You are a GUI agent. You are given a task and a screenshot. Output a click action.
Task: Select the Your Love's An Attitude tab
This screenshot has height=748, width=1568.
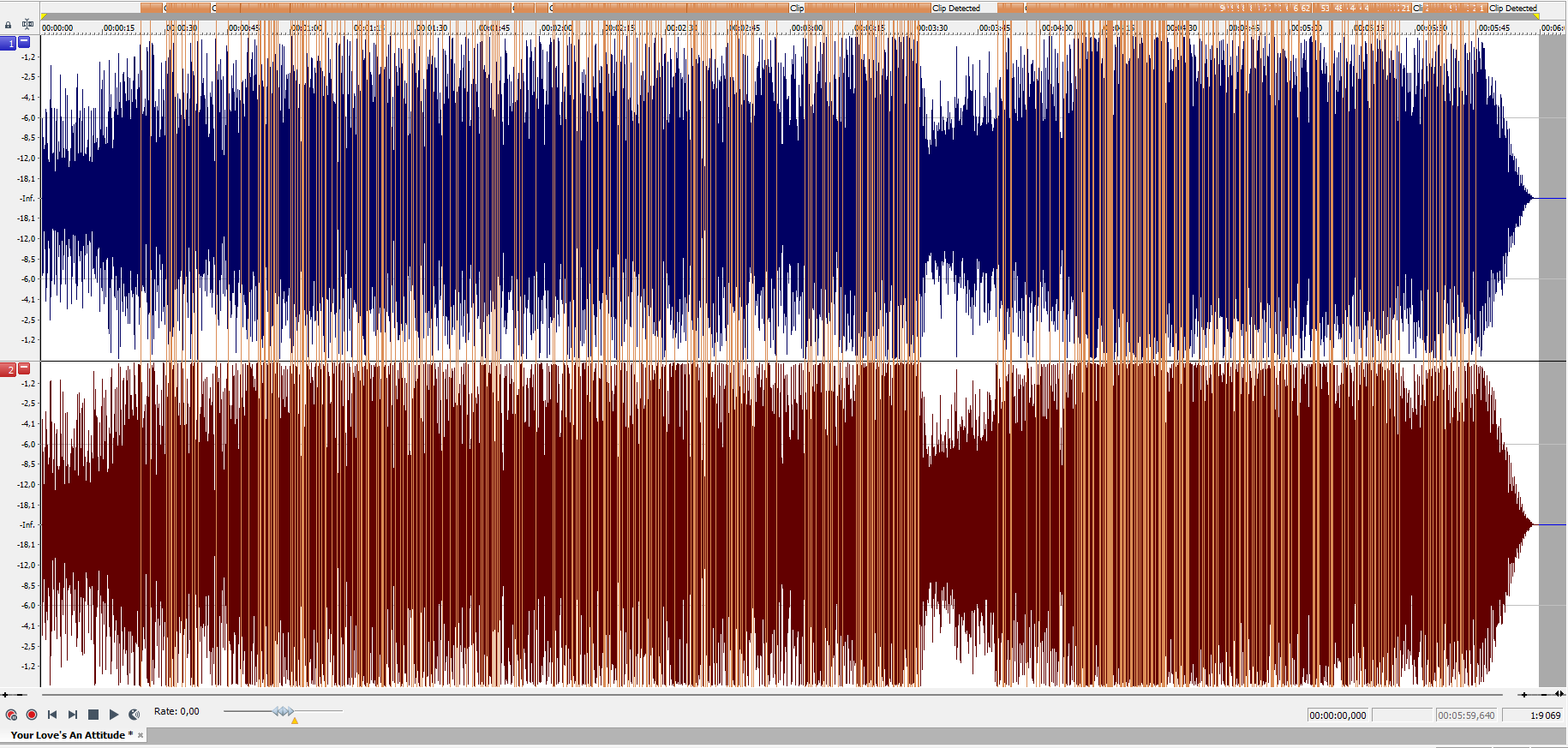coord(68,735)
